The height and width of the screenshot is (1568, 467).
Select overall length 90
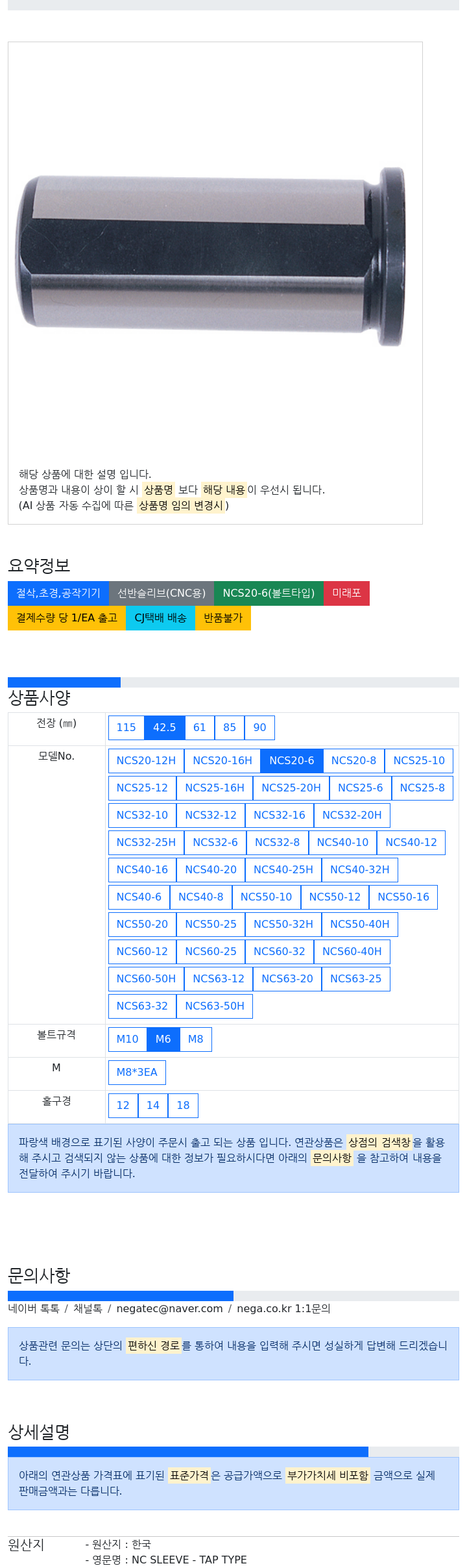[x=260, y=728]
